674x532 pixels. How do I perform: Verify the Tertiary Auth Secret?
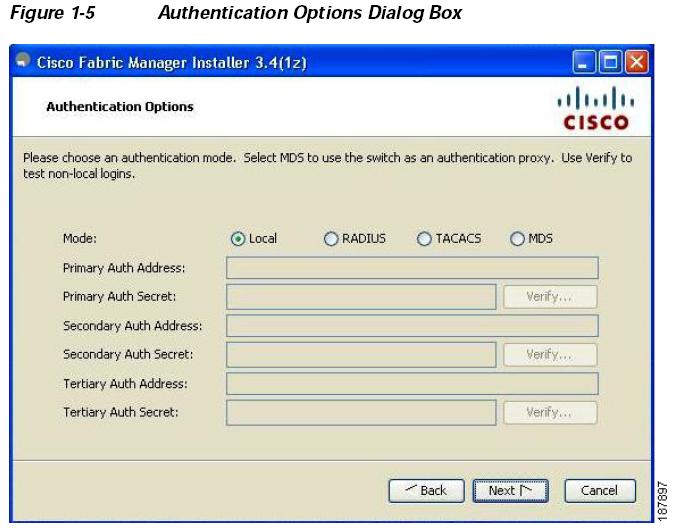click(x=550, y=413)
